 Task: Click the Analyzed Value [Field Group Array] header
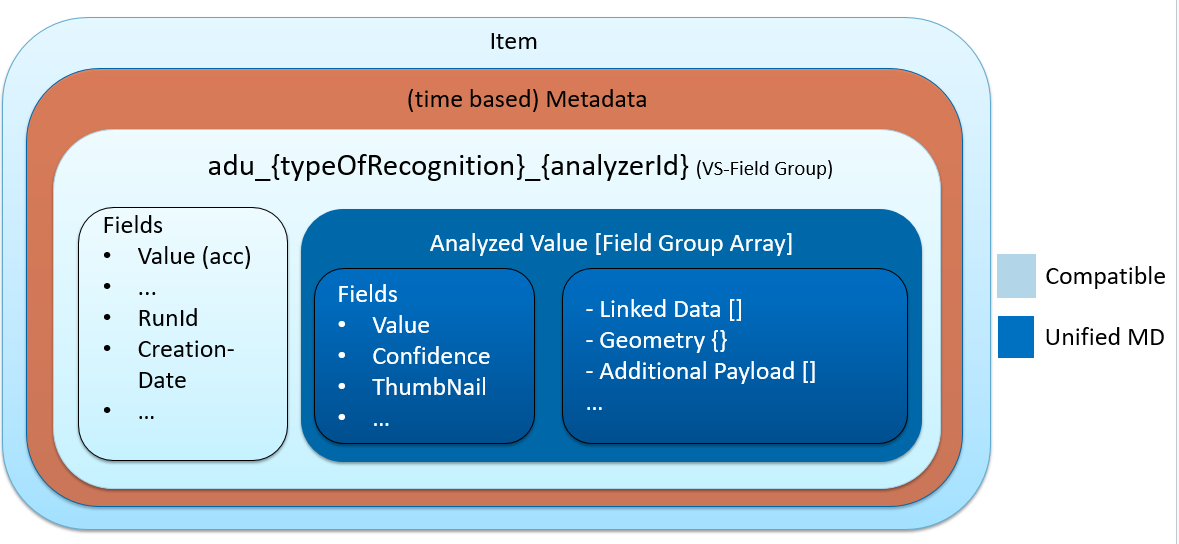point(611,243)
